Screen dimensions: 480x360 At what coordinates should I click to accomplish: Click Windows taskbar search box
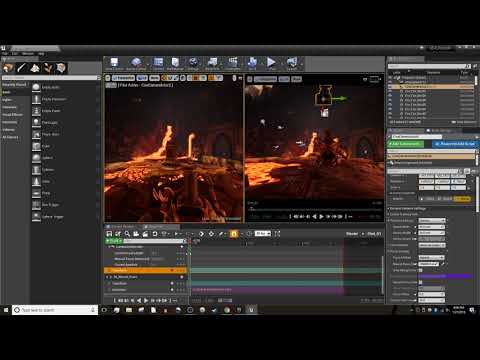[x=55, y=310]
